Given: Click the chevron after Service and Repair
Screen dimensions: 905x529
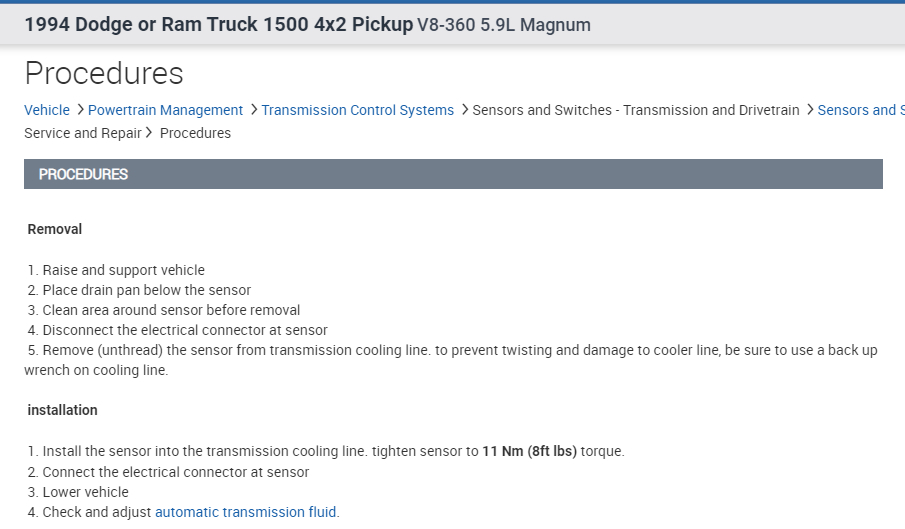Looking at the screenshot, I should [149, 133].
